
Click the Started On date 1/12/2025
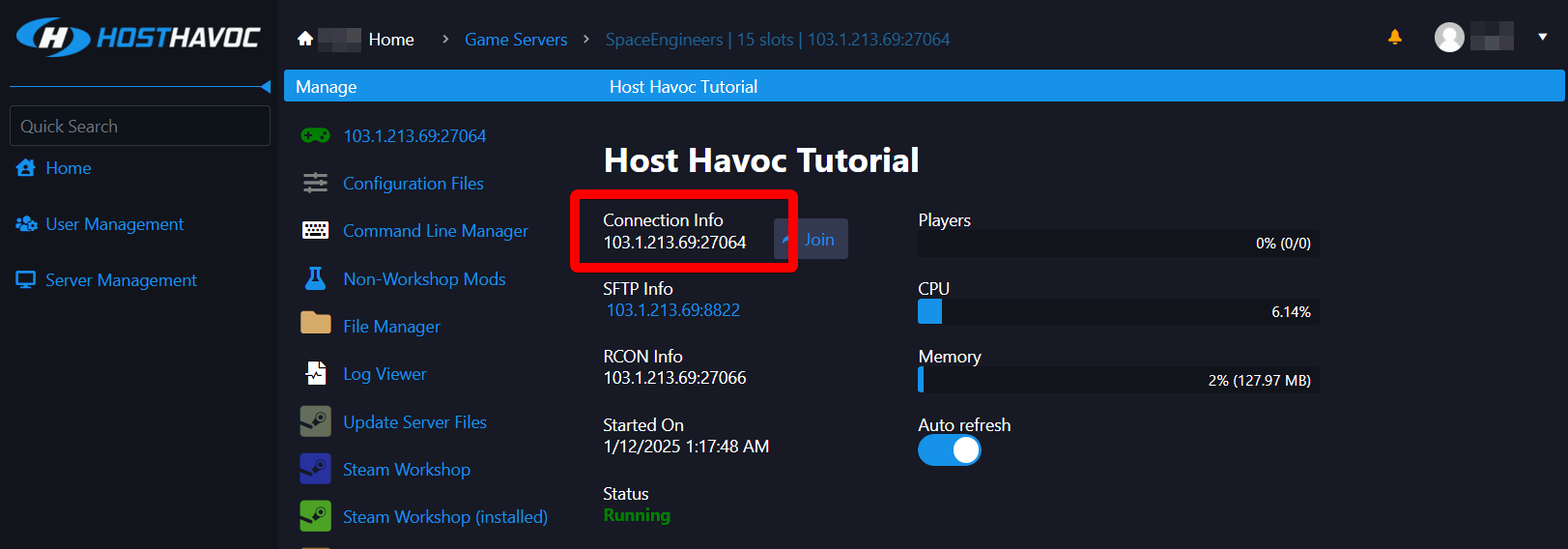click(x=642, y=447)
